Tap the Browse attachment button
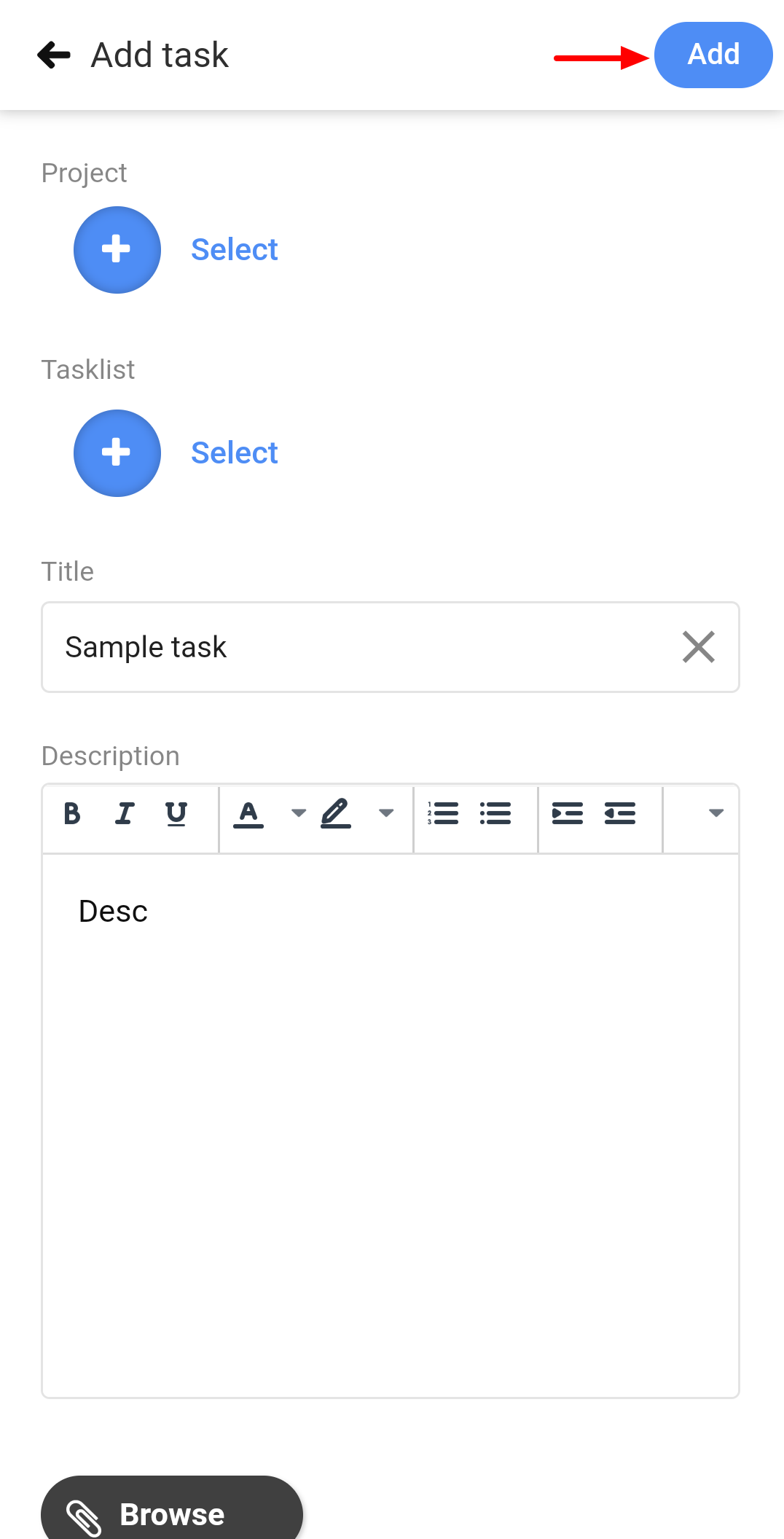 pos(172,1508)
